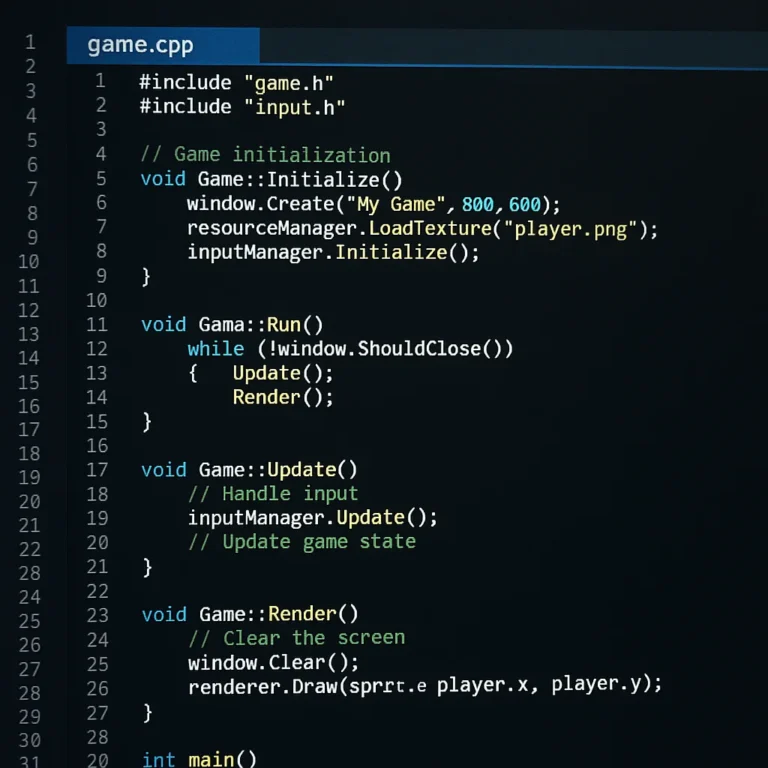This screenshot has width=768, height=768.
Task: Click the "// Handle input" comment
Action: click(x=273, y=493)
